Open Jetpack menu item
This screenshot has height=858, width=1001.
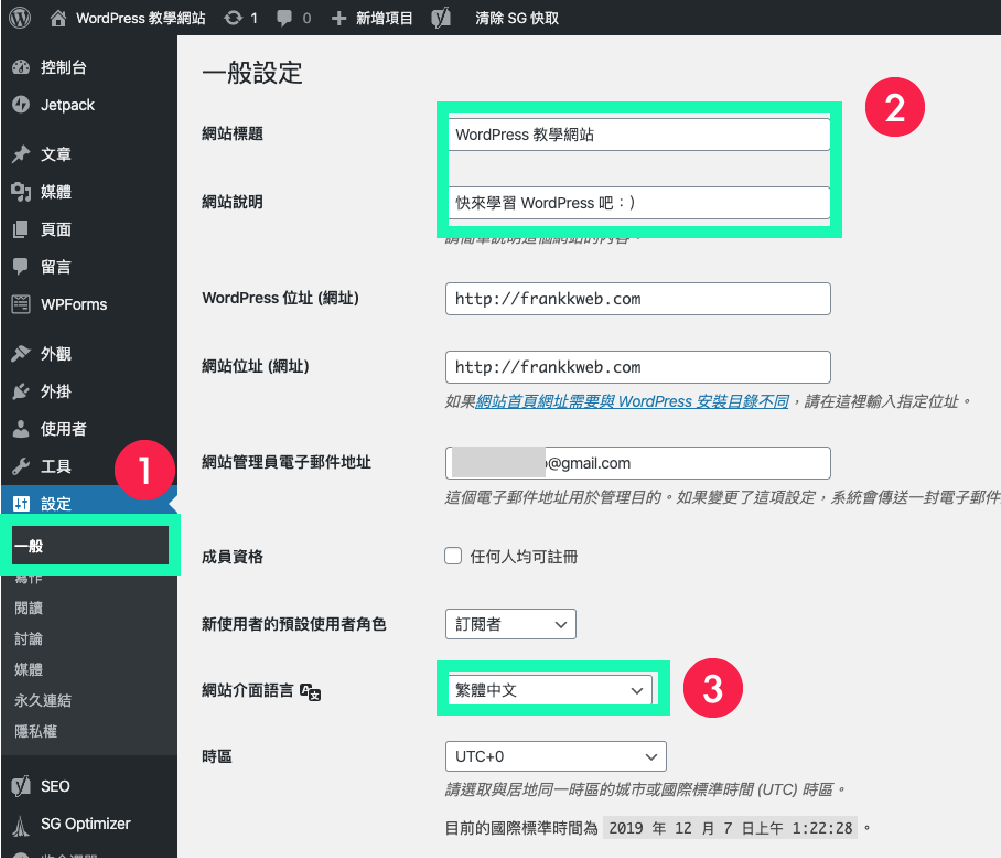[68, 105]
